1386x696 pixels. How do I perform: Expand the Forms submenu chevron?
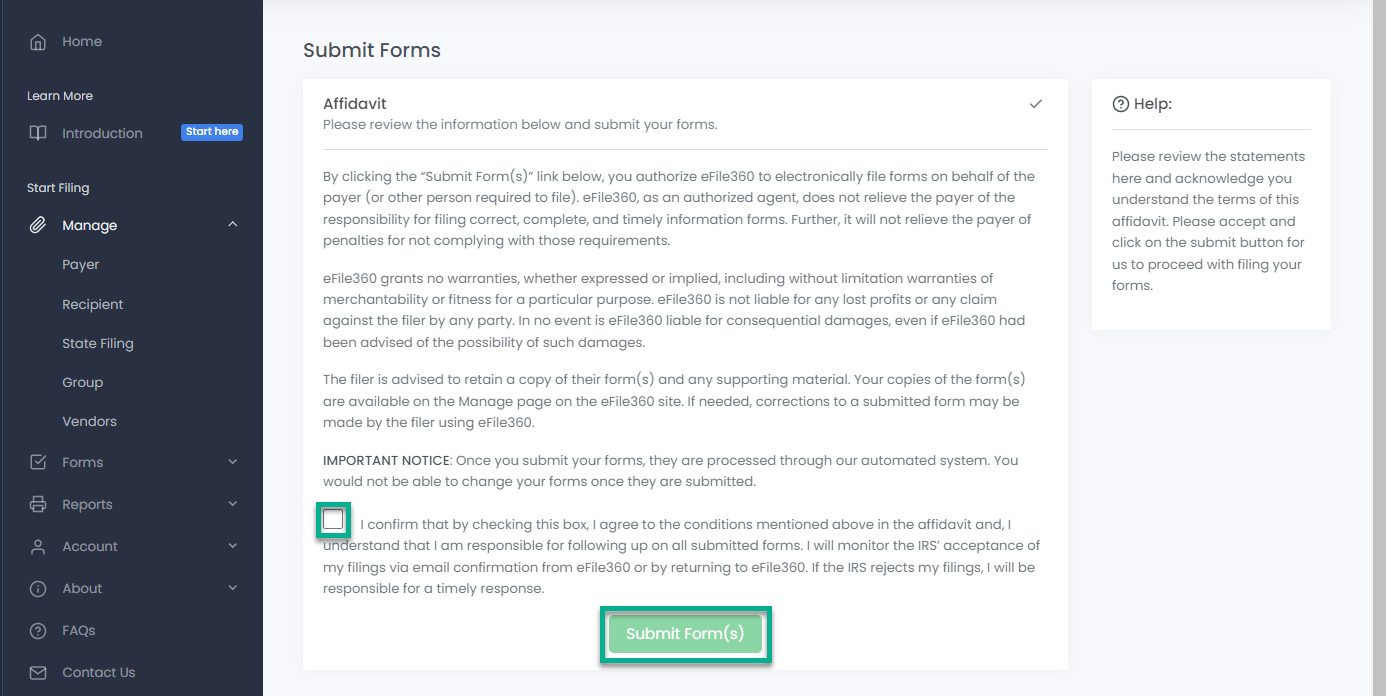233,462
